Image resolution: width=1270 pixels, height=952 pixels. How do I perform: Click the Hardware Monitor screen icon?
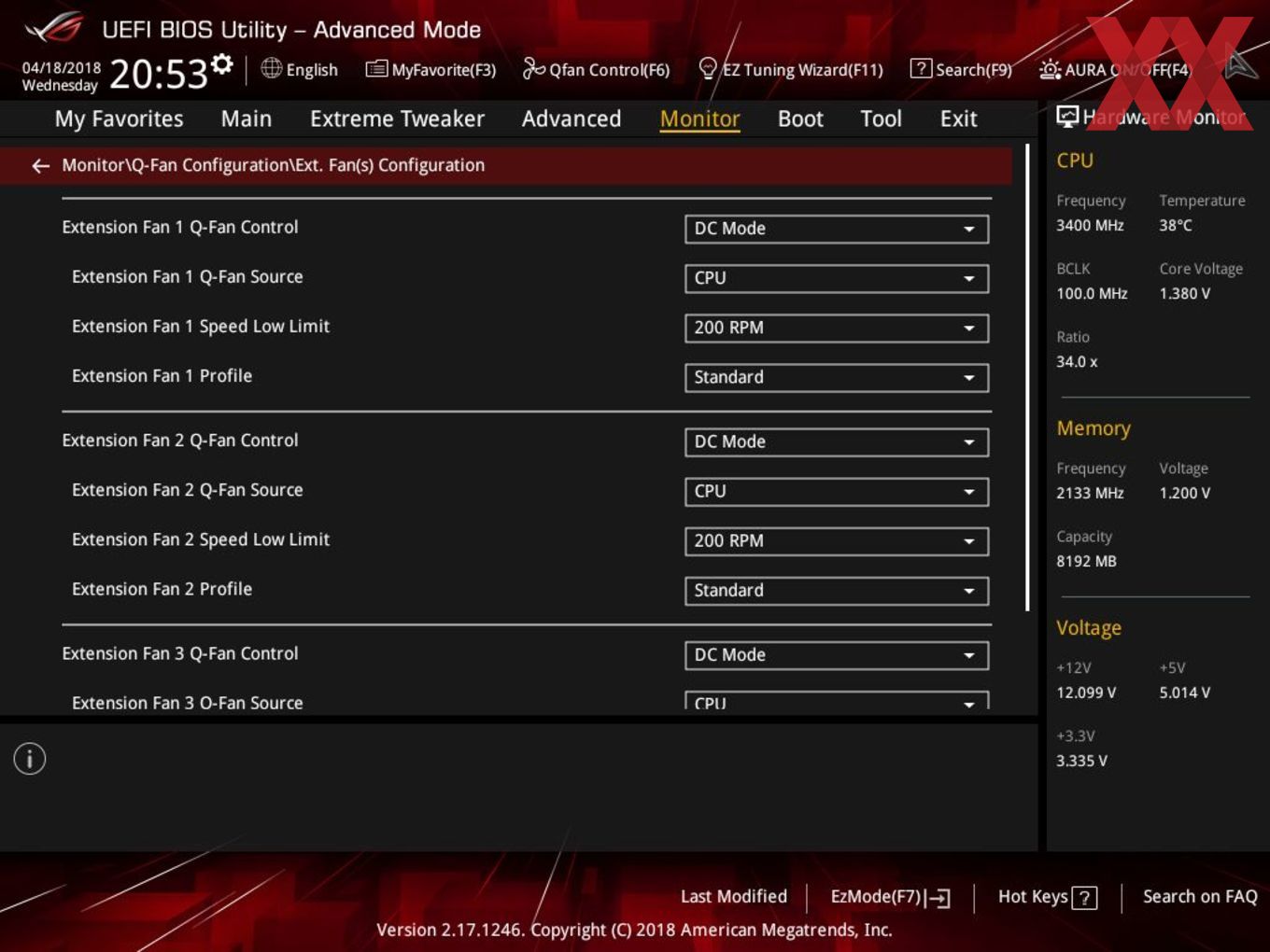click(x=1067, y=117)
